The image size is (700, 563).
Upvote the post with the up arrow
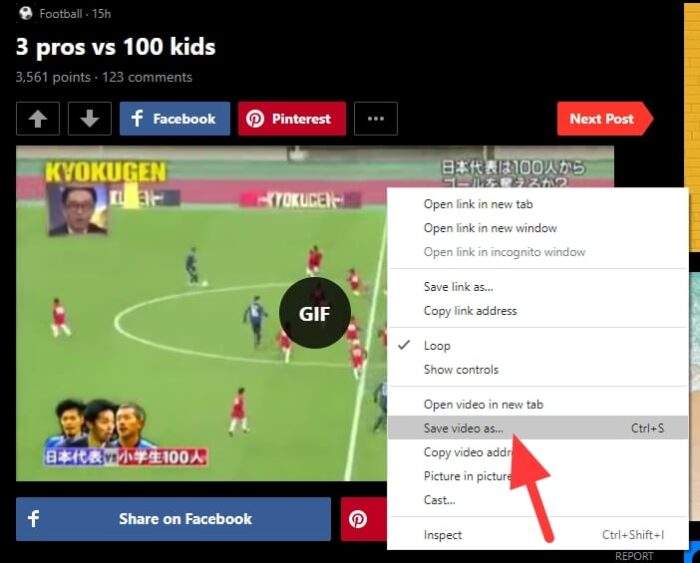pyautogui.click(x=38, y=119)
